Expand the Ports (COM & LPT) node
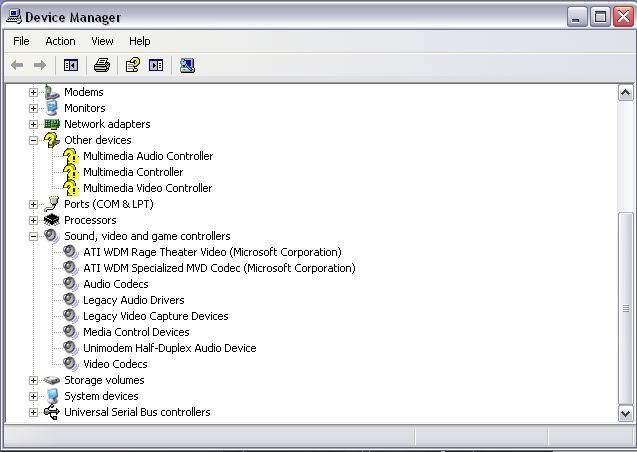This screenshot has height=452, width=637. click(33, 204)
